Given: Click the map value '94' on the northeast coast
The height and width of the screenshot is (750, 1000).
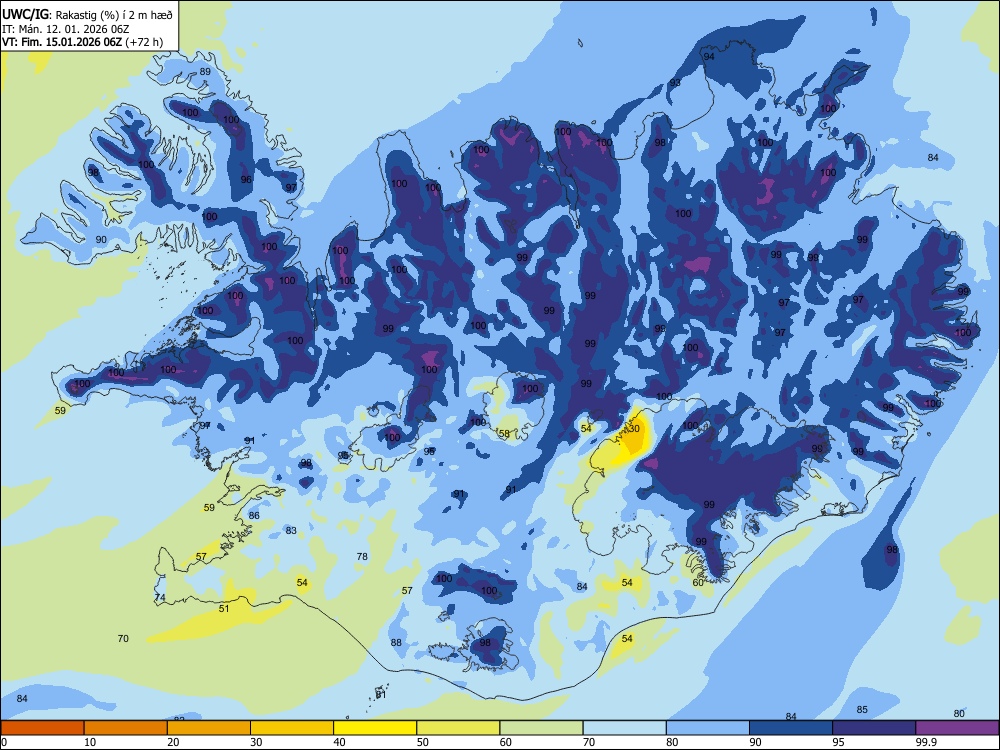Looking at the screenshot, I should (709, 56).
